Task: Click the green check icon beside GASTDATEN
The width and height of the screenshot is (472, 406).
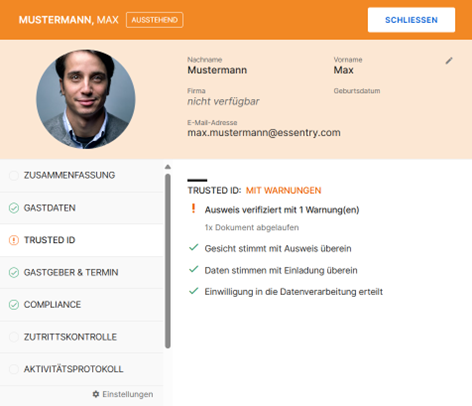Action: click(14, 208)
